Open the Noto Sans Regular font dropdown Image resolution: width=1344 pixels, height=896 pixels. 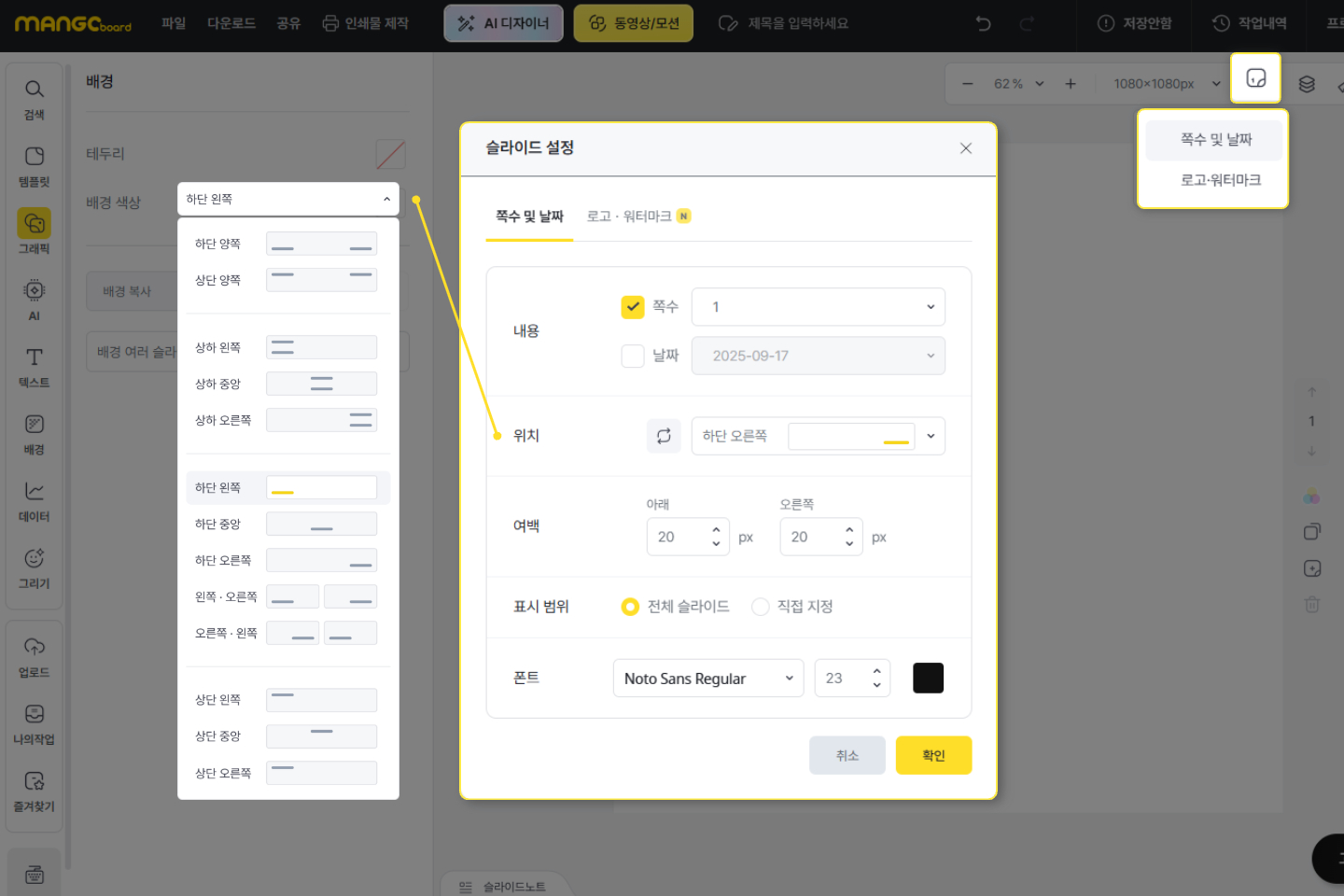tap(707, 679)
